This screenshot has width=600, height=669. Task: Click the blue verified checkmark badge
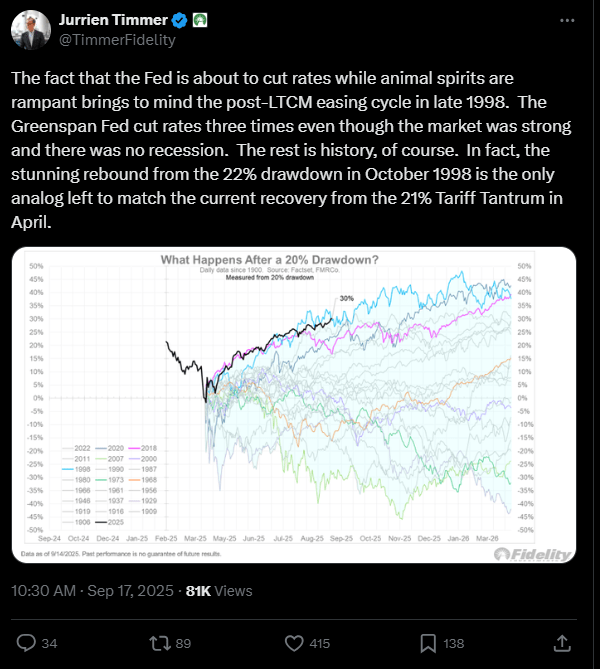click(177, 20)
